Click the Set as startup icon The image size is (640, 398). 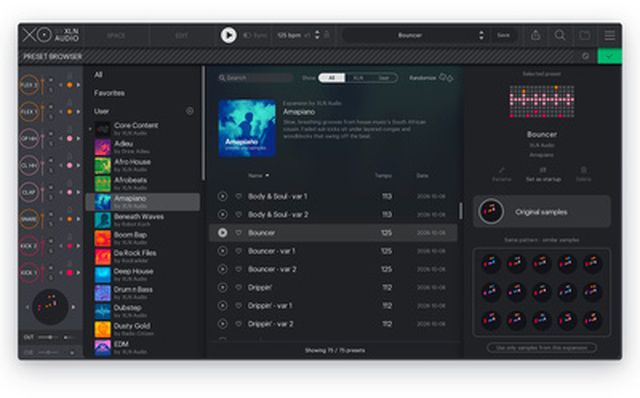(x=543, y=170)
